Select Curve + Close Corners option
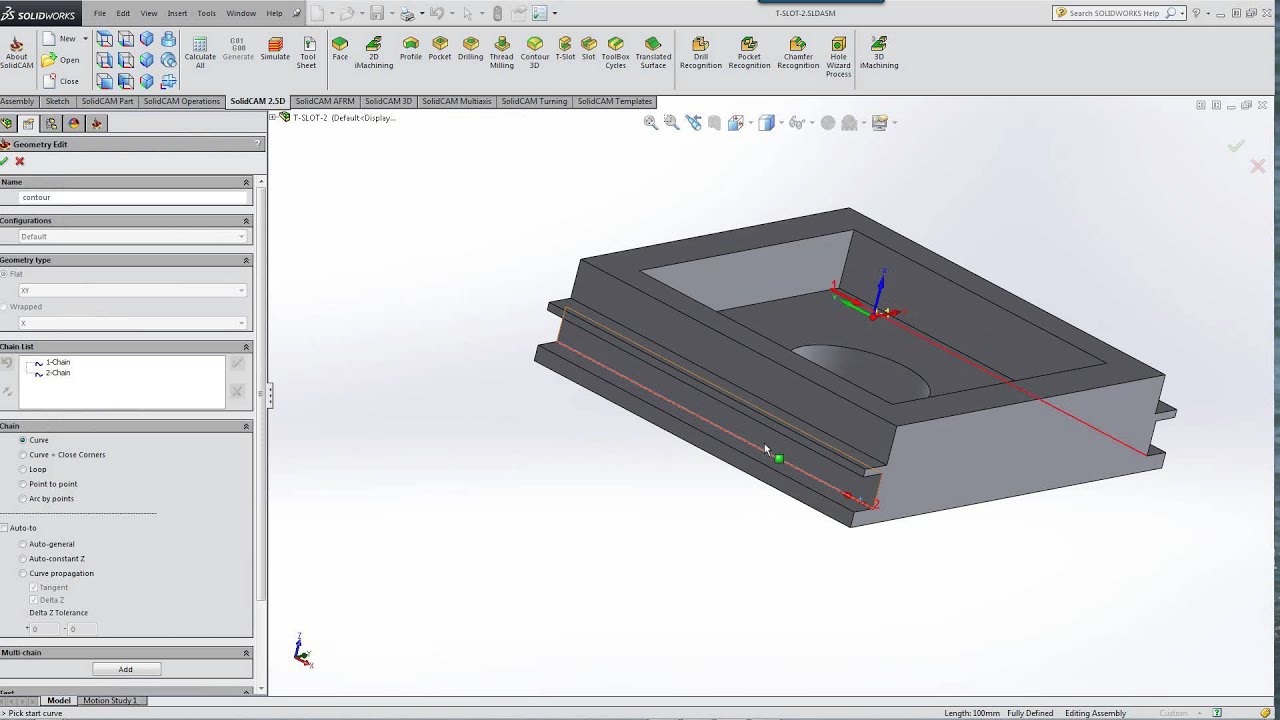 click(23, 455)
